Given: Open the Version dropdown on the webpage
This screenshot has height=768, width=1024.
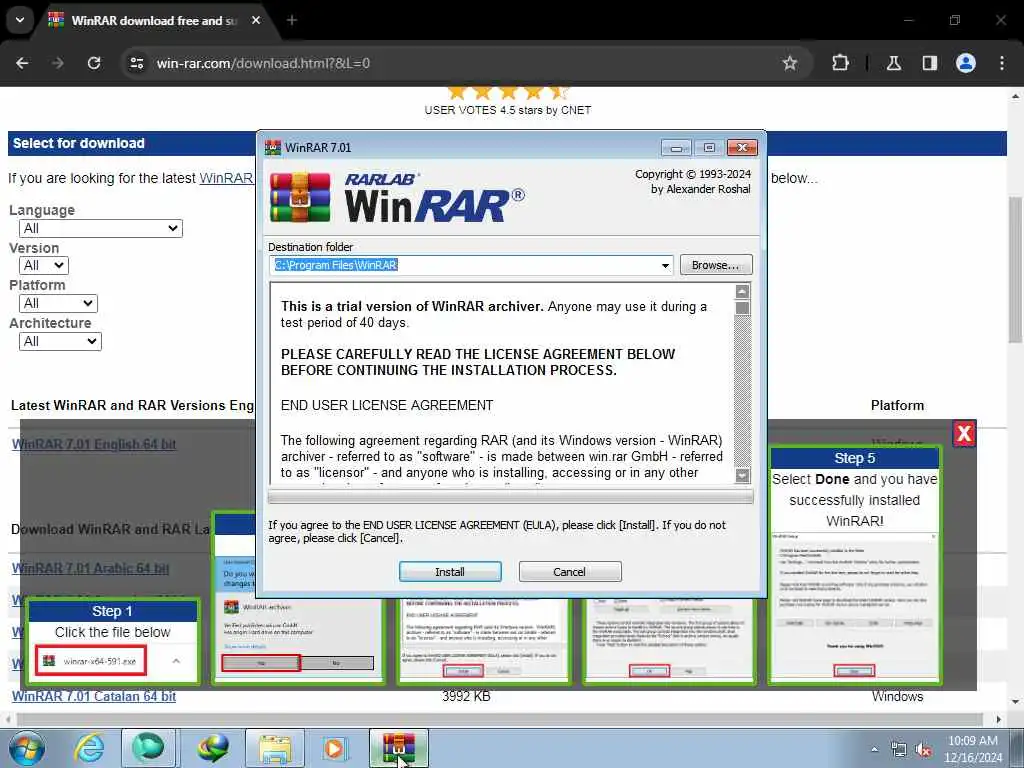Looking at the screenshot, I should [x=44, y=266].
